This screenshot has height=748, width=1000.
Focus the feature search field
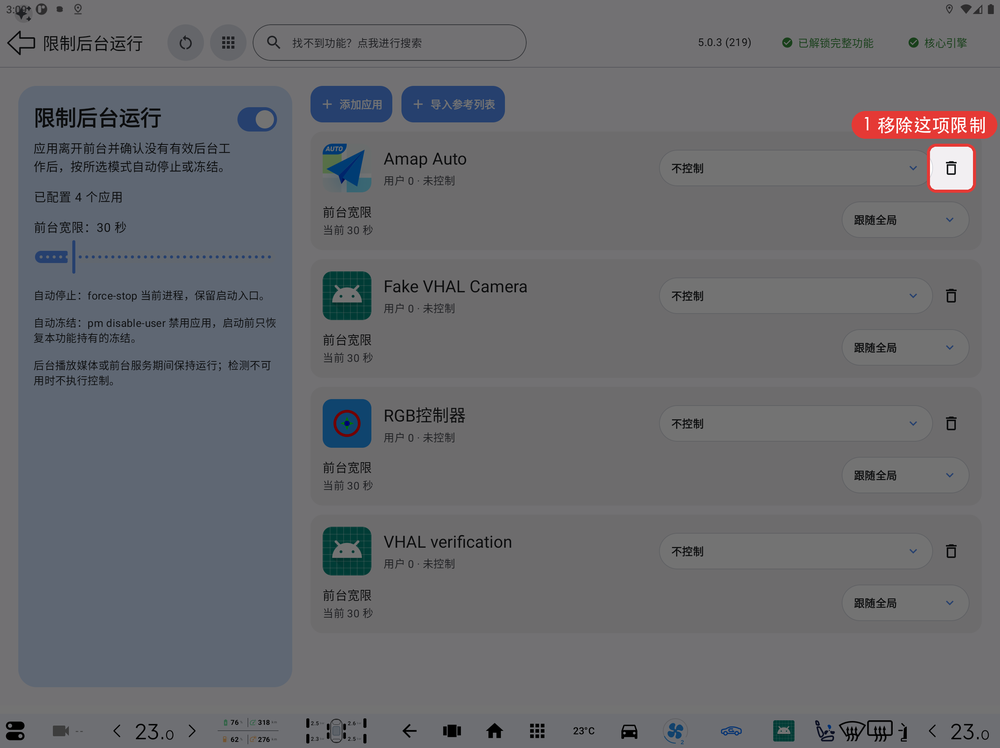point(390,43)
